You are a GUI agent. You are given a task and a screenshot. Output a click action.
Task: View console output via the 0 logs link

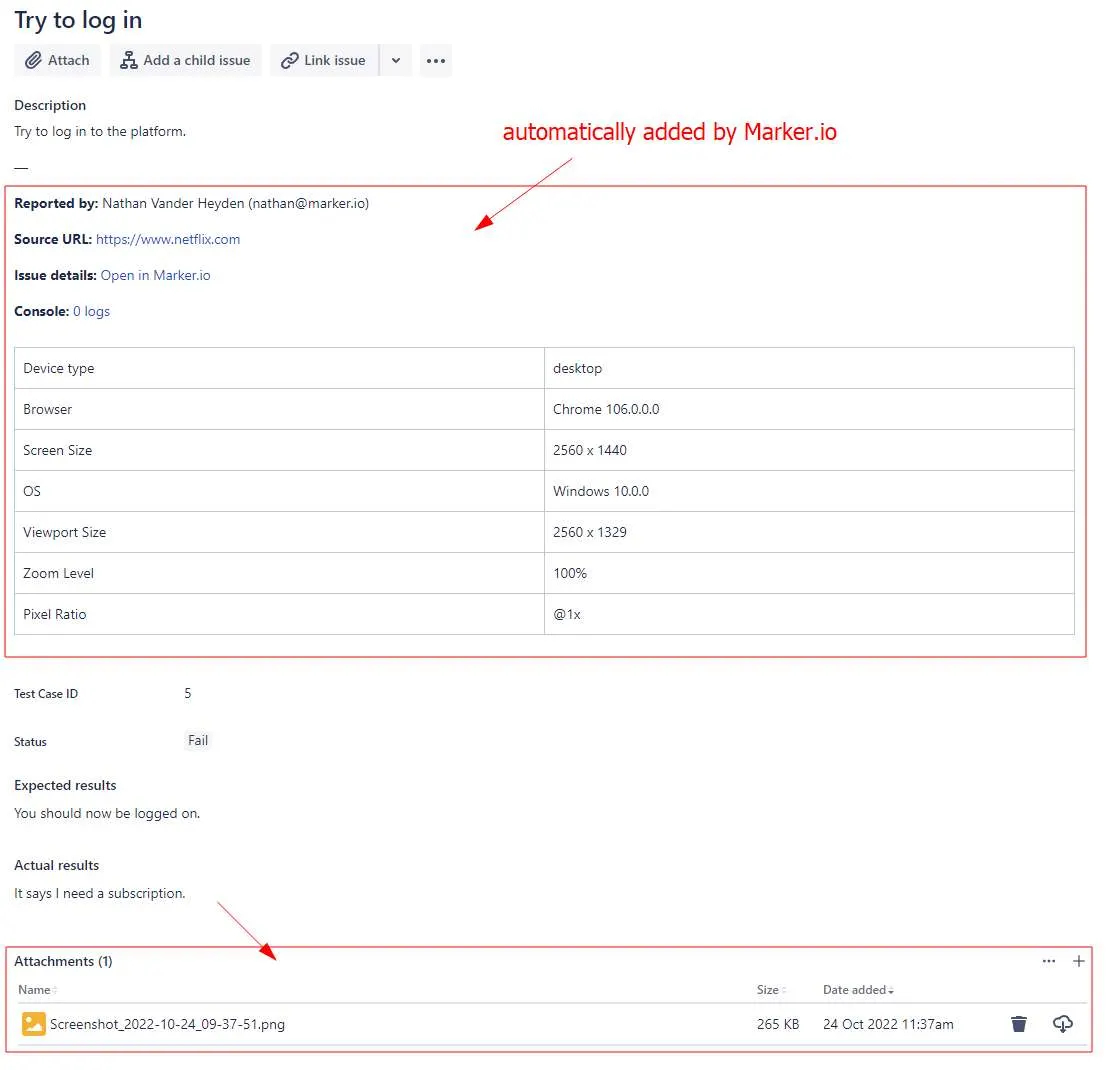91,311
